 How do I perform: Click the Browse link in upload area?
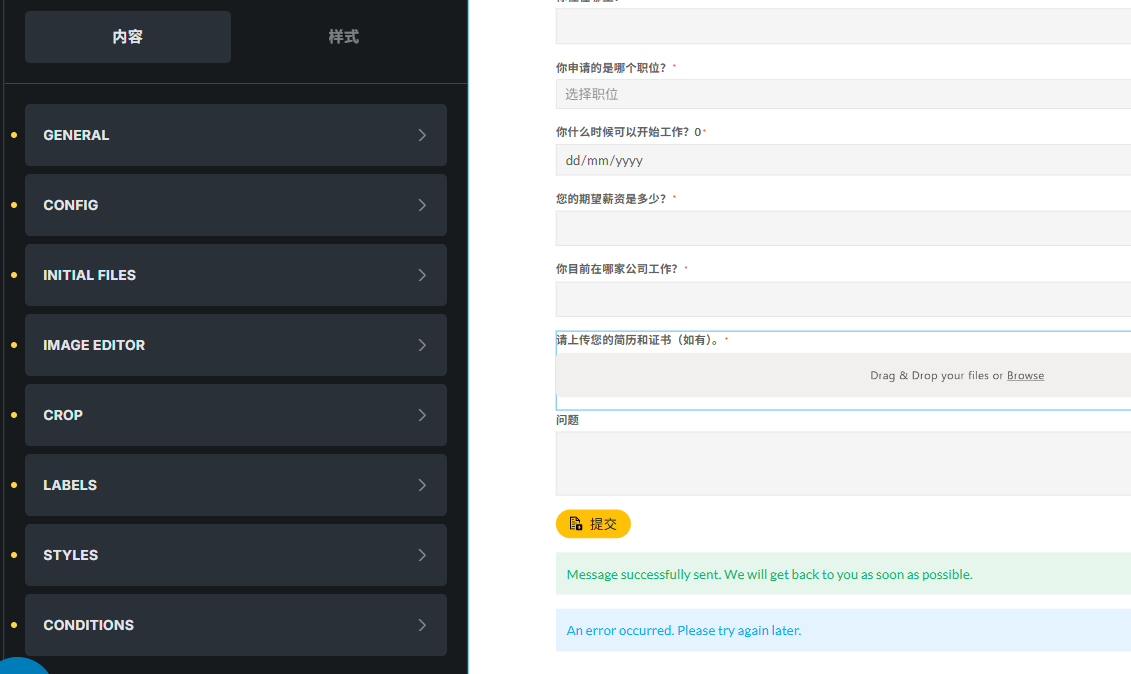click(x=1025, y=376)
